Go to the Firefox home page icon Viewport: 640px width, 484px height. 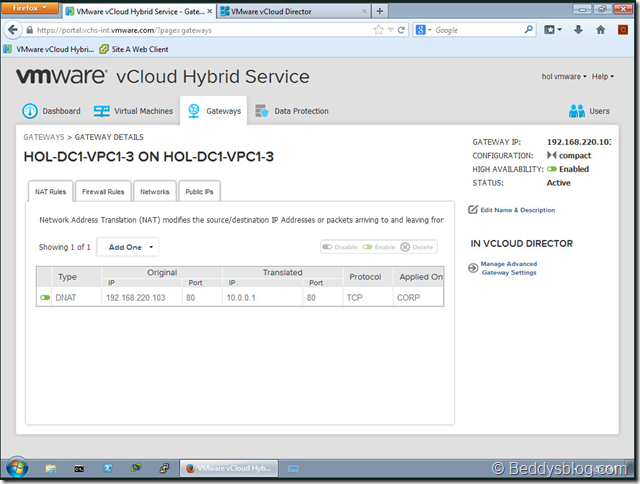coord(600,30)
